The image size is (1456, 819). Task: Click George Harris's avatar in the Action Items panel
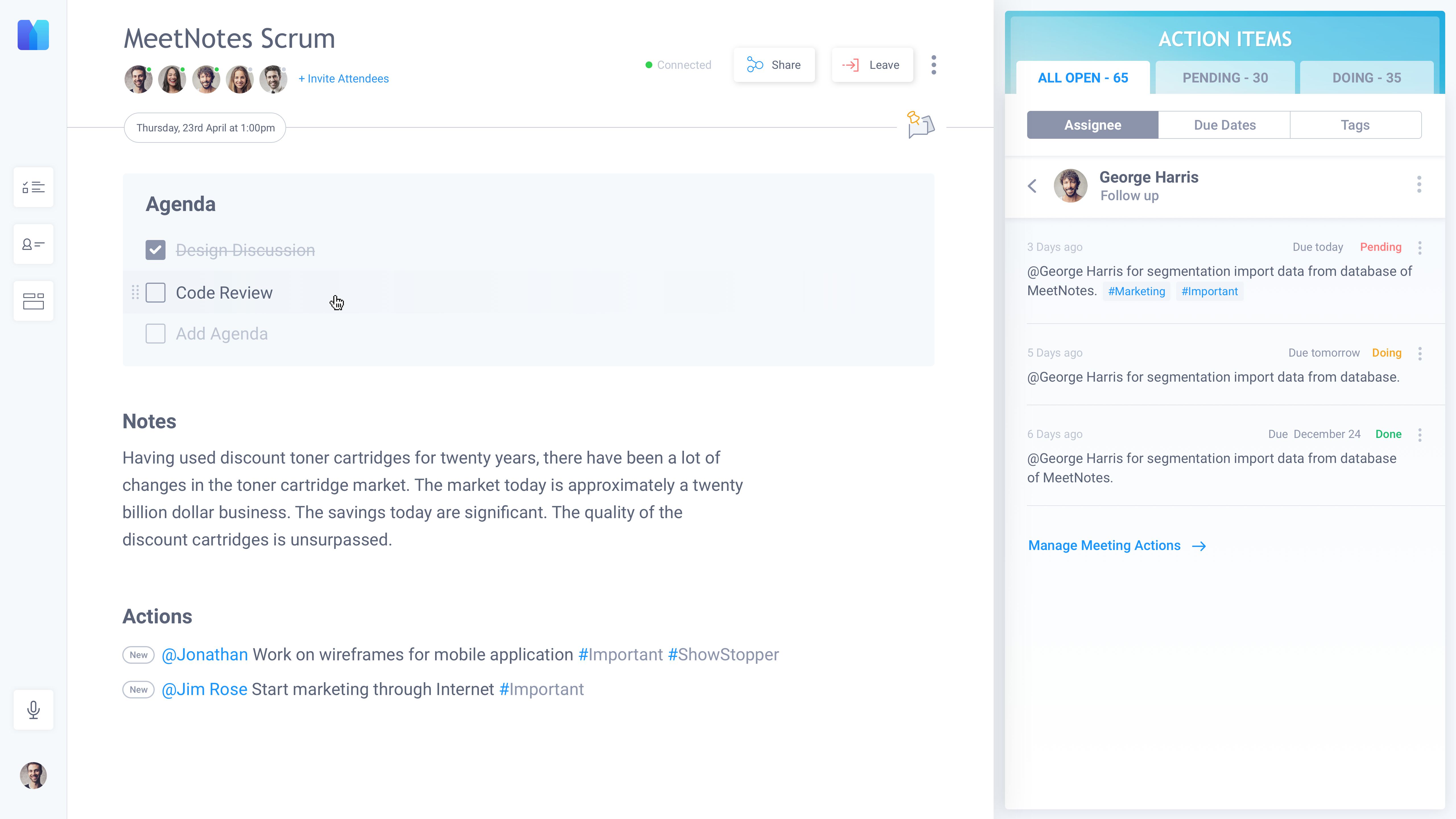pyautogui.click(x=1070, y=185)
